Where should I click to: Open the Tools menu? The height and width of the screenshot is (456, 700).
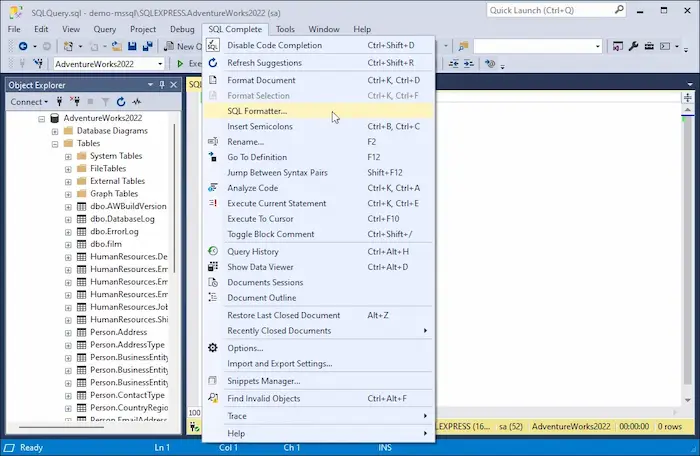tap(285, 29)
